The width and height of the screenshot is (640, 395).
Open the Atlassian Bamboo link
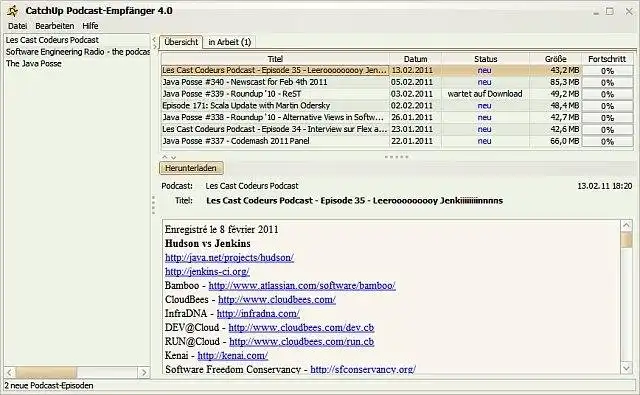302,286
